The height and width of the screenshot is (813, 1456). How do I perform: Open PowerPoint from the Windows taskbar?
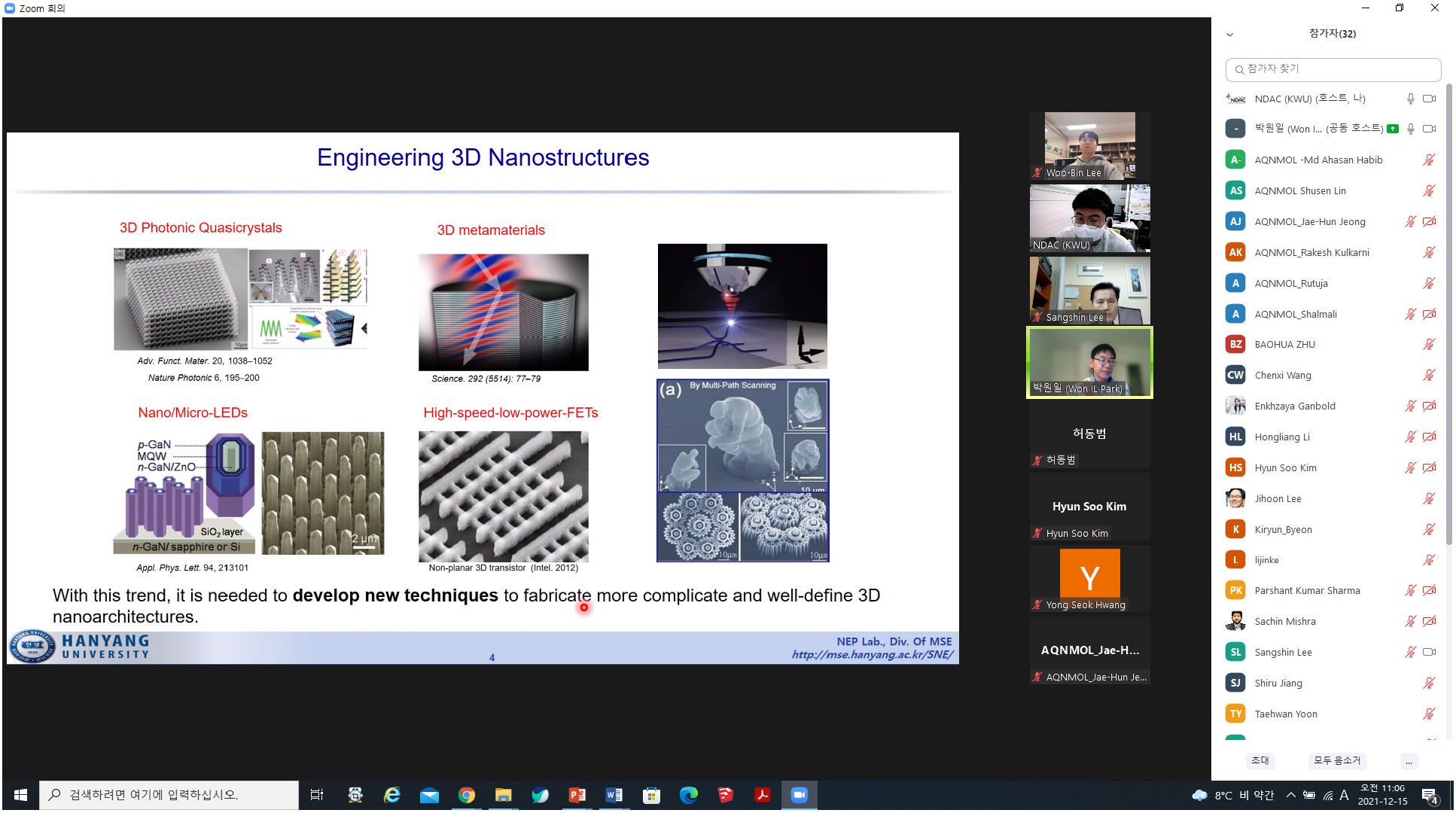(577, 795)
